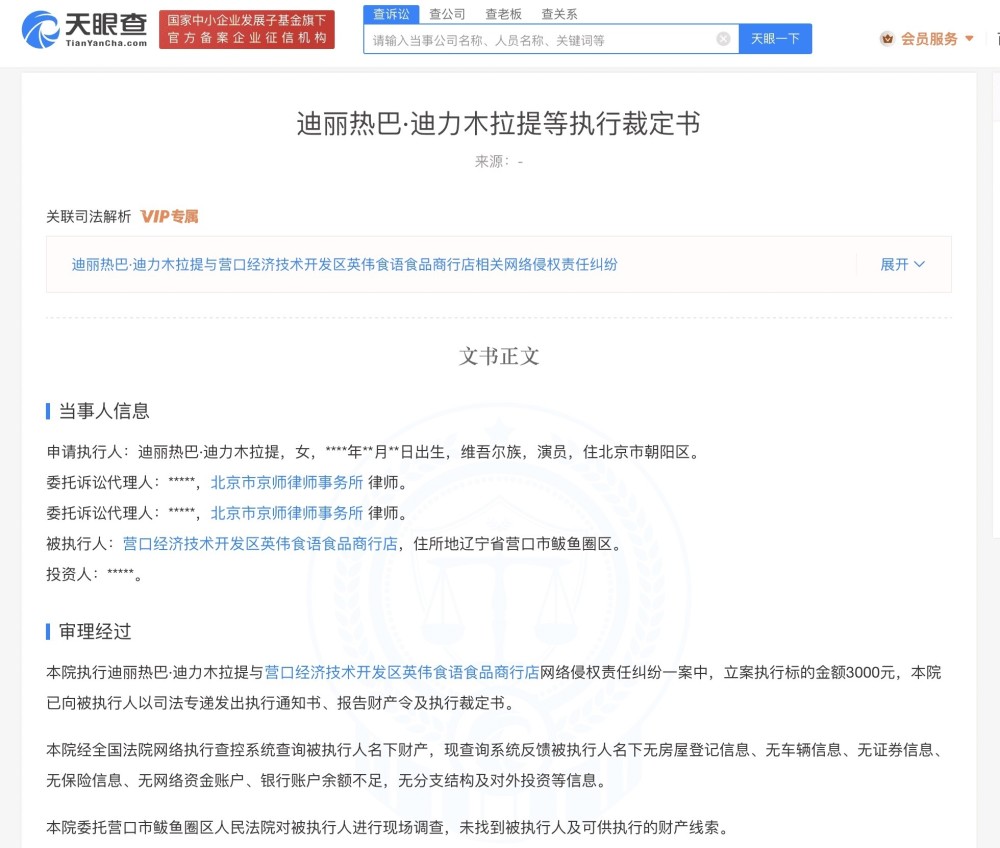Click the 来源: - text
Screen dimensions: 1000x848
pos(499,162)
